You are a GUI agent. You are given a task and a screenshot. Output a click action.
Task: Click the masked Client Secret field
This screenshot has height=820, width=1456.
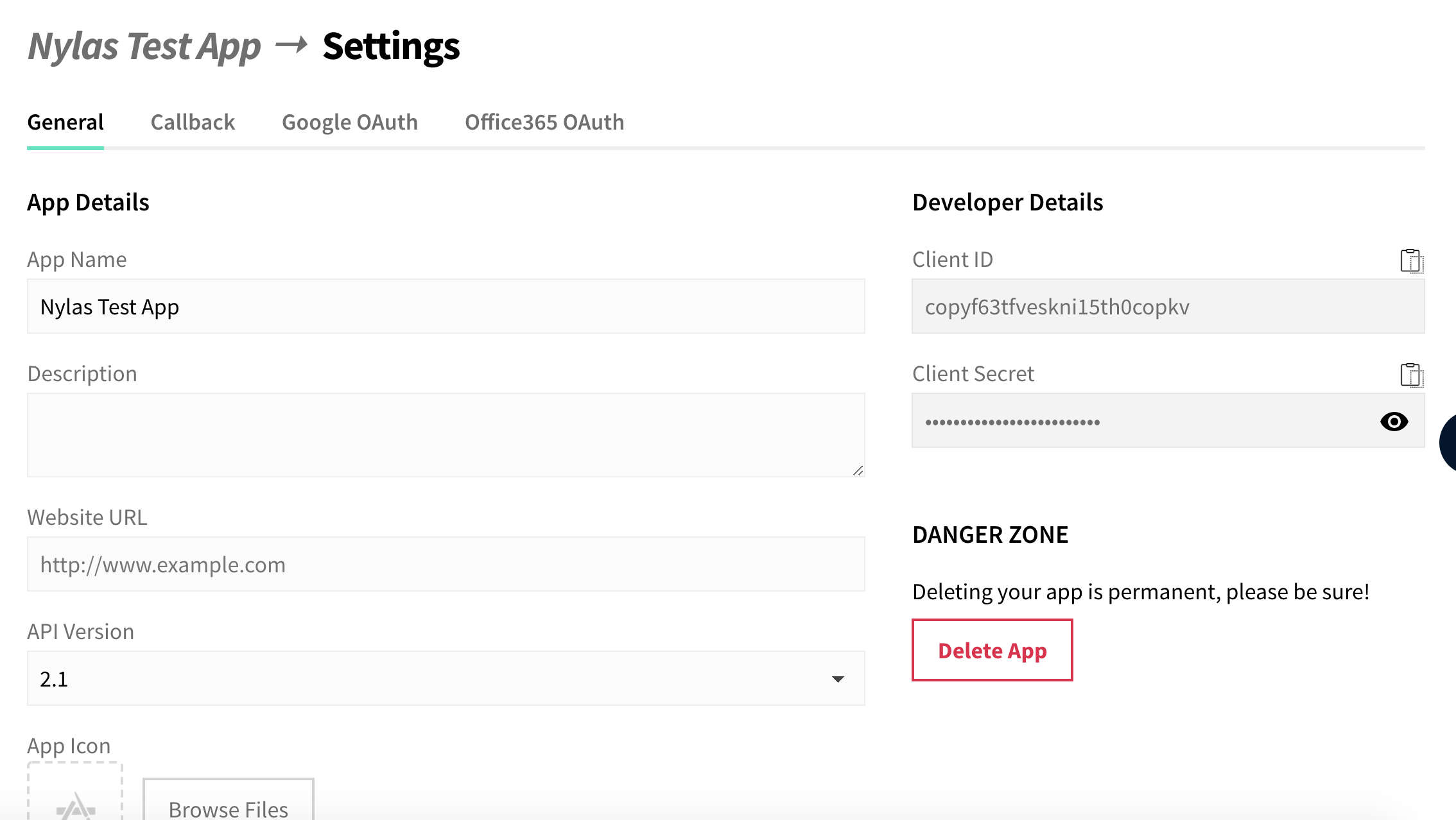[1168, 420]
